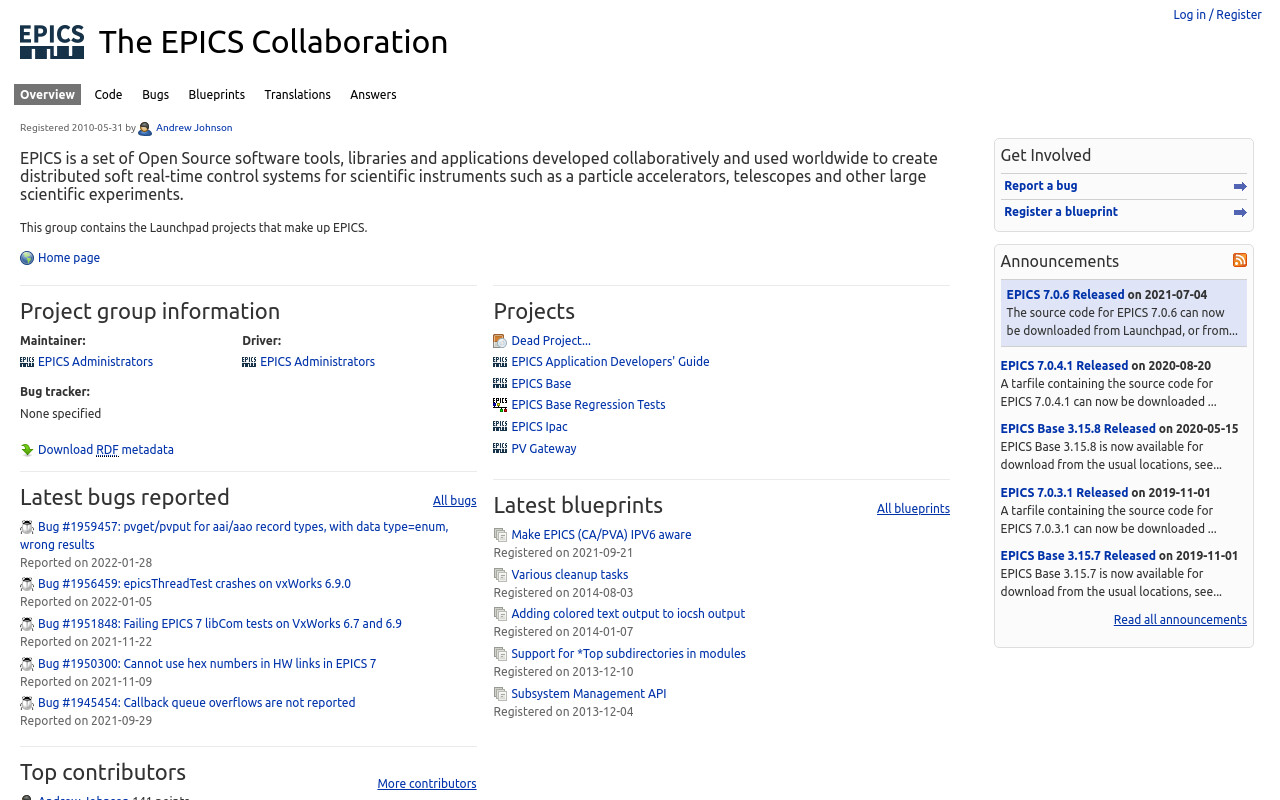The width and height of the screenshot is (1280, 800).
Task: Open the More contributors link
Action: pyautogui.click(x=427, y=784)
